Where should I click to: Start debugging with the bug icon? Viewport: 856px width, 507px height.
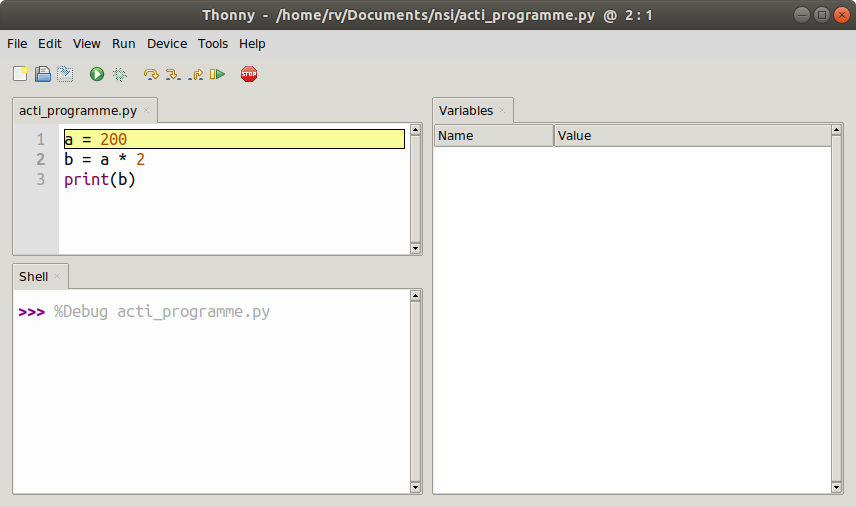click(x=120, y=74)
